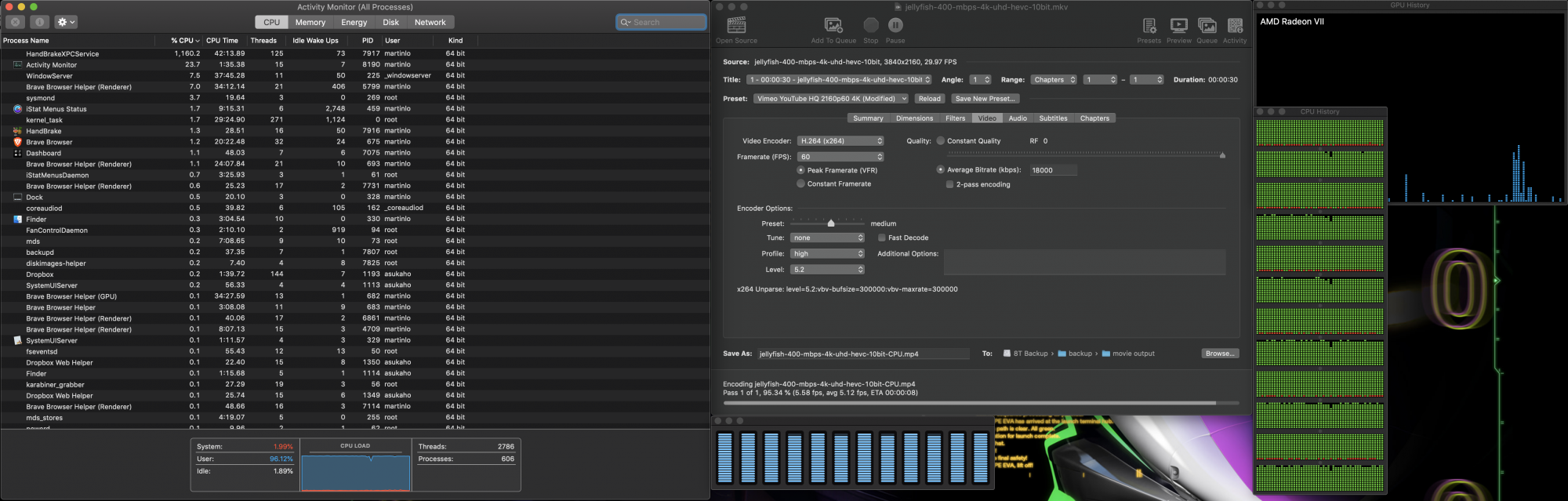Click Save New Preset button

(x=985, y=99)
